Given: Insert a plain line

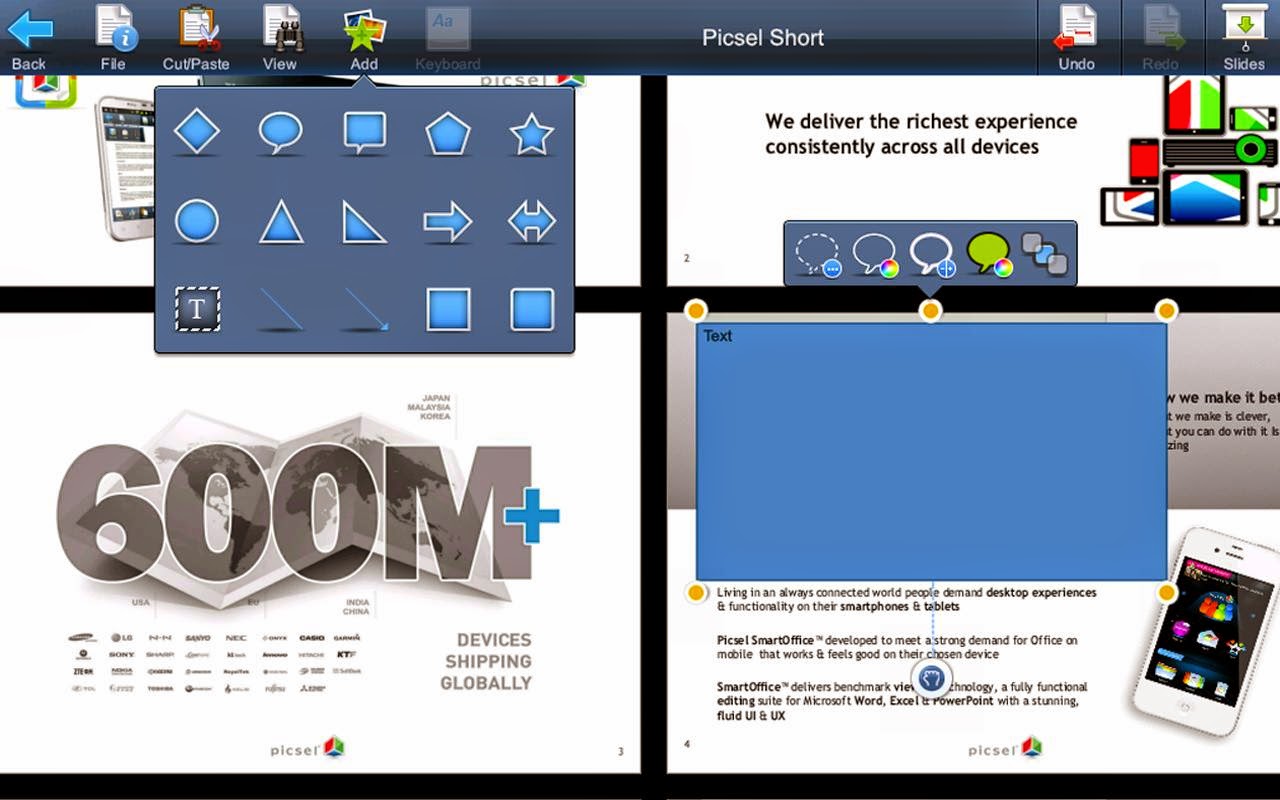Looking at the screenshot, I should pyautogui.click(x=281, y=309).
